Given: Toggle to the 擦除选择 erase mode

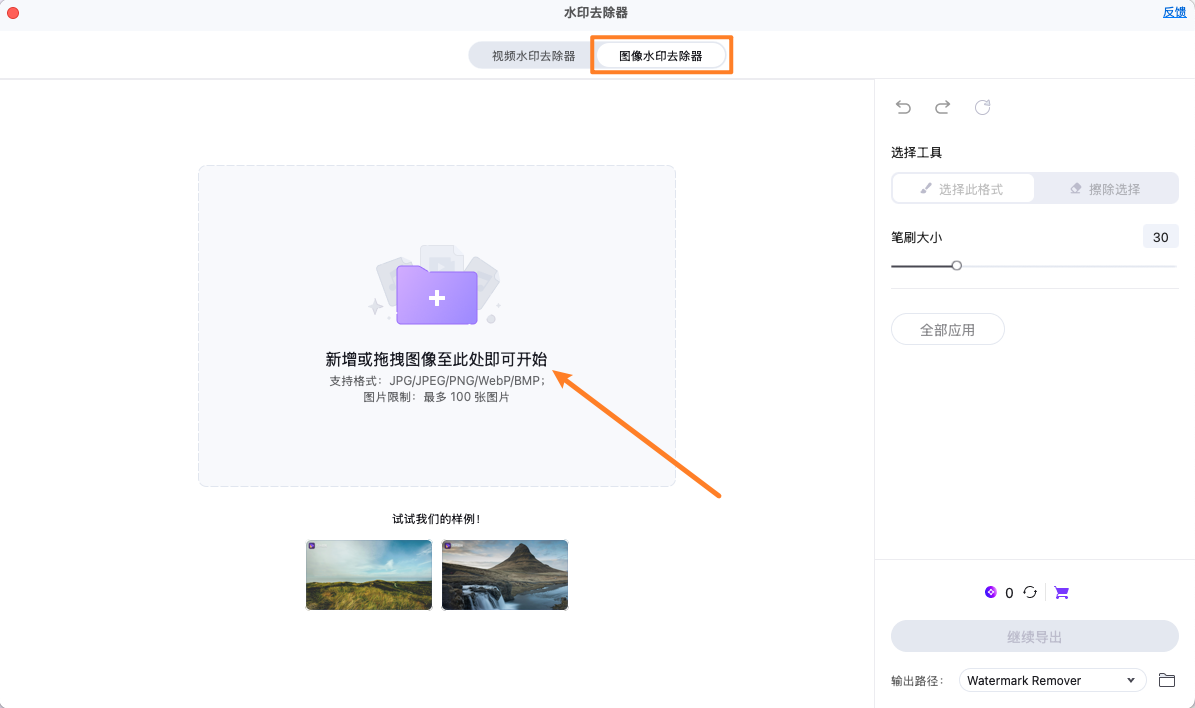Looking at the screenshot, I should 1106,188.
